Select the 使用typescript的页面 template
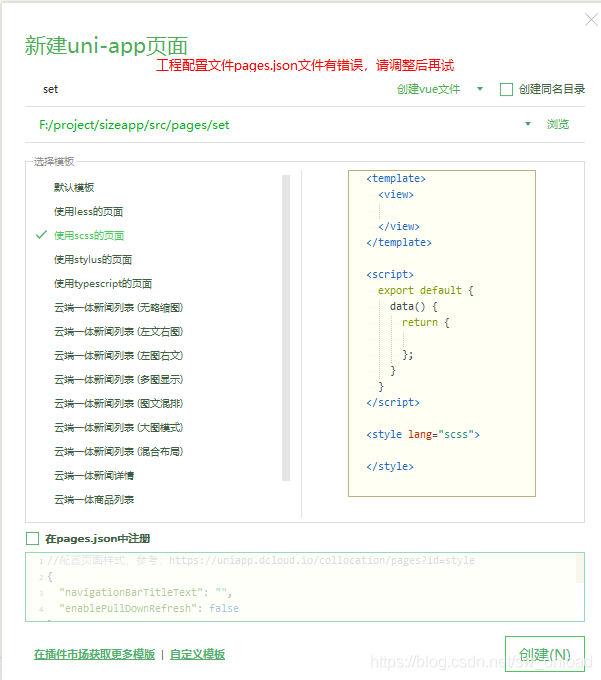601x680 pixels. coord(103,284)
